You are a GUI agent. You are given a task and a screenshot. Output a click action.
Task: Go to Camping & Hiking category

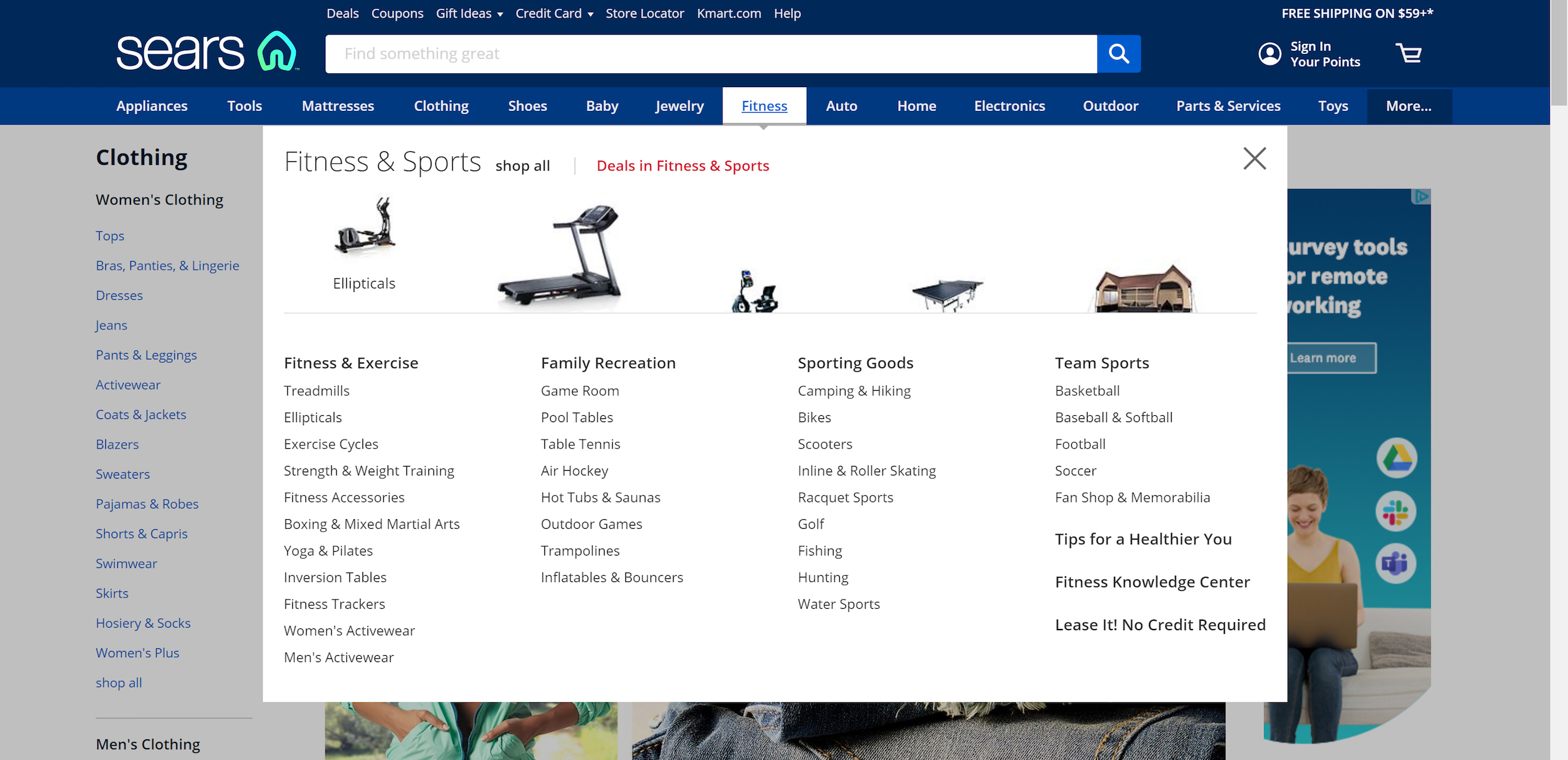tap(854, 391)
